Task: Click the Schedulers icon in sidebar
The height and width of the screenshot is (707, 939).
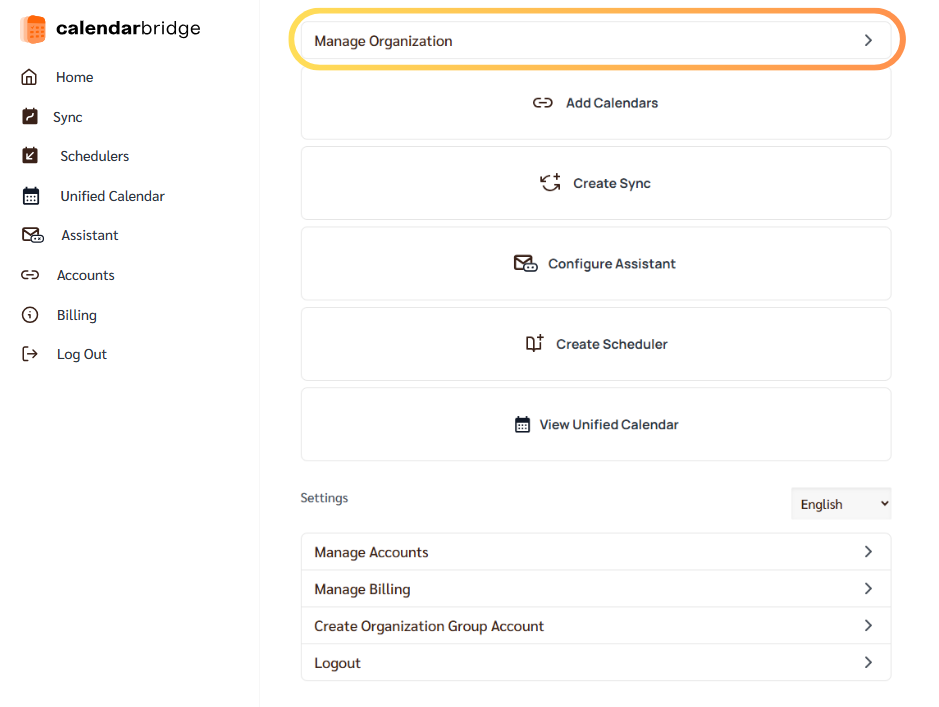Action: tap(30, 156)
